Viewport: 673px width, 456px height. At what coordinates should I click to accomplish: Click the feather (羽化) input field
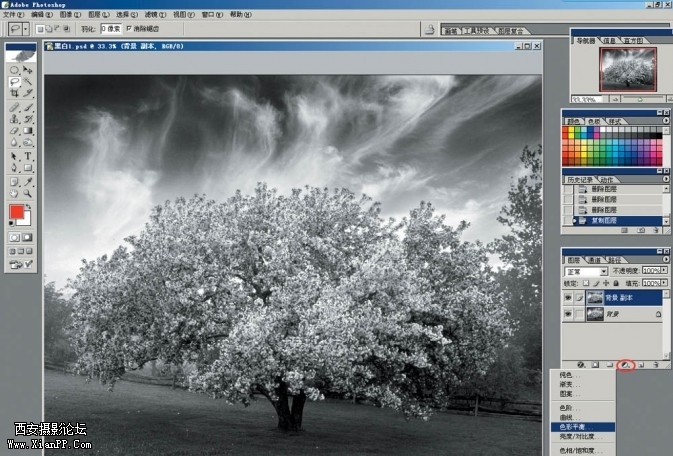click(110, 29)
